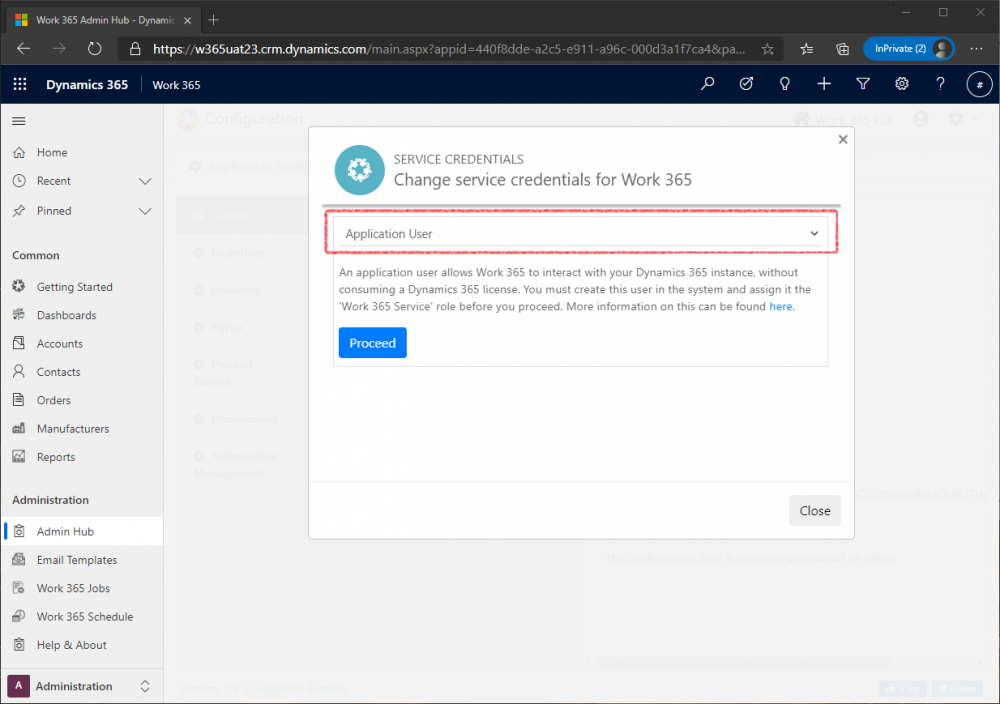This screenshot has width=1000, height=704.
Task: Click the help question mark icon
Action: (940, 84)
